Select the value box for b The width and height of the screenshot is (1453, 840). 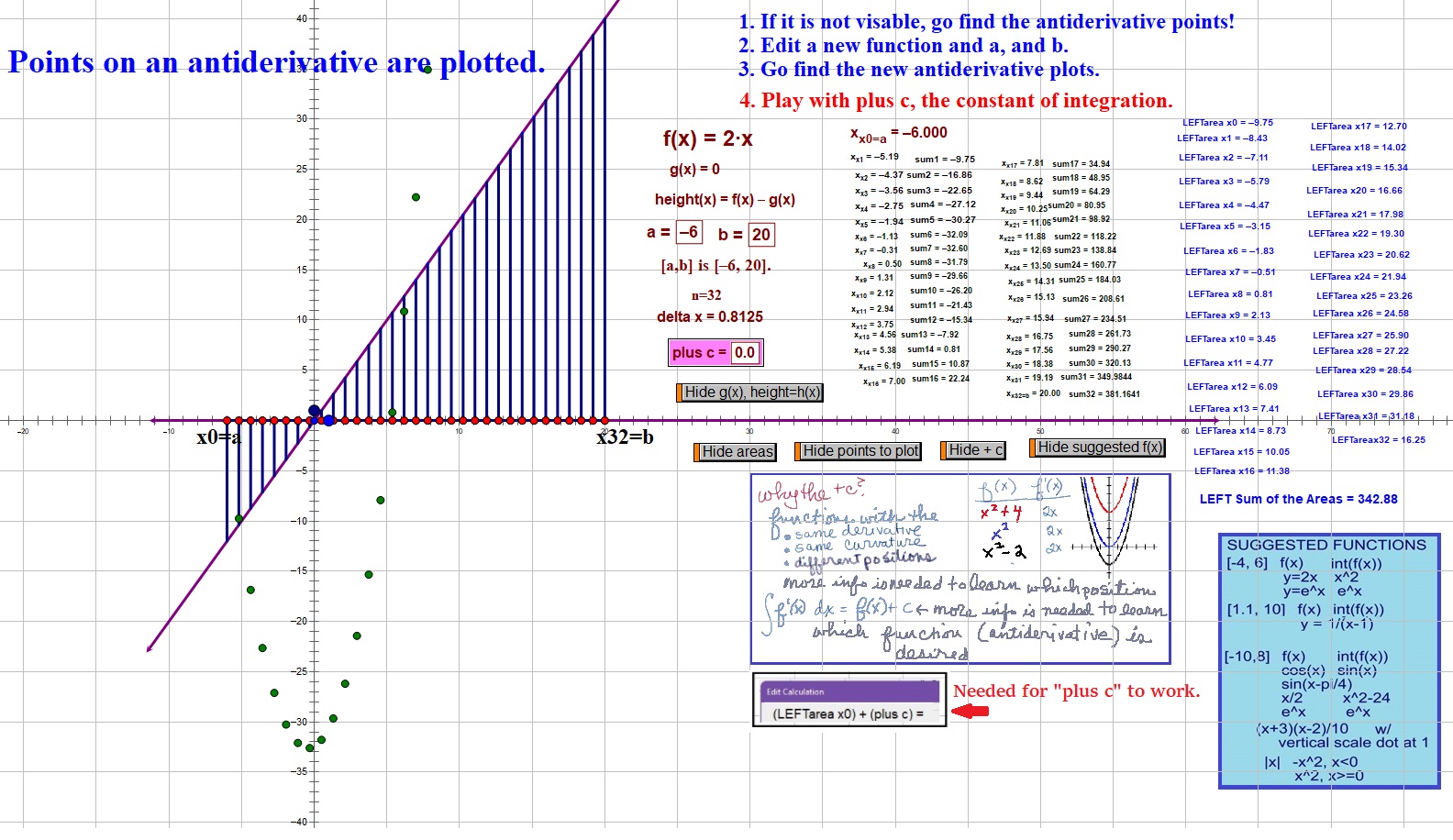click(761, 235)
